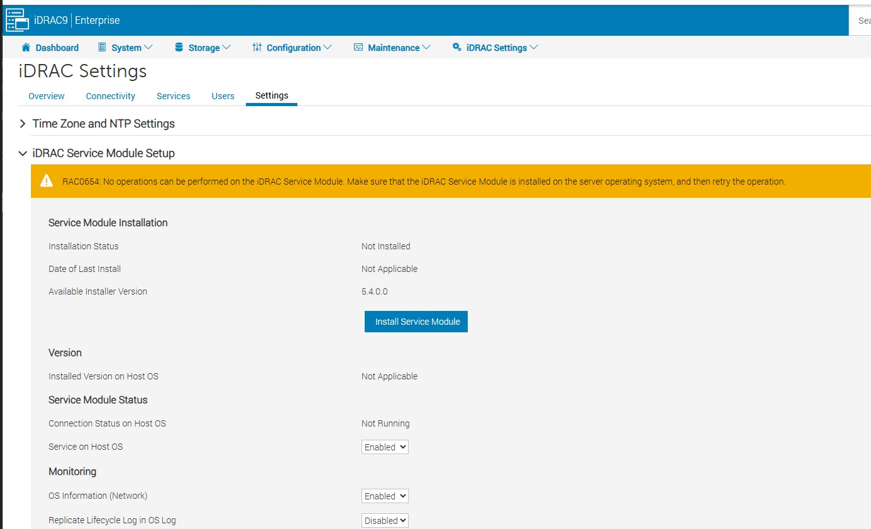
Task: Click the iDRAC9 server logo icon
Action: pos(17,20)
